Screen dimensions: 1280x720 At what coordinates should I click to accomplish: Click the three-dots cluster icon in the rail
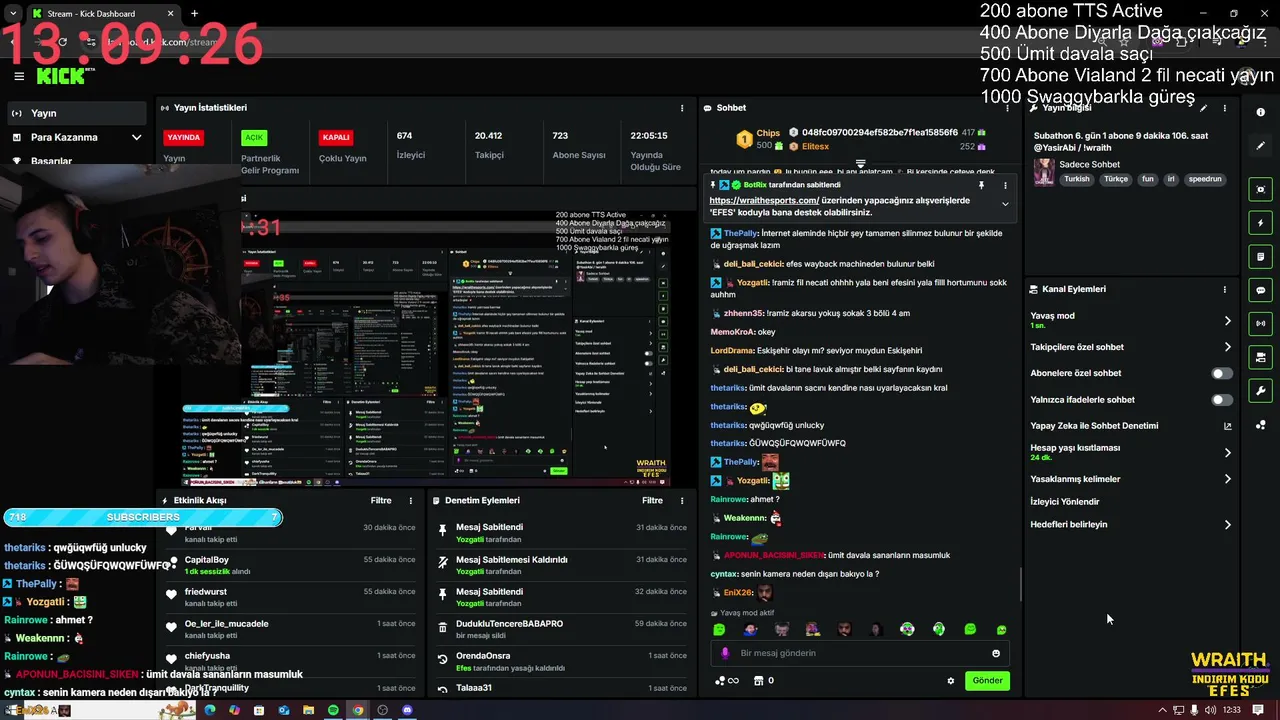(x=1261, y=425)
